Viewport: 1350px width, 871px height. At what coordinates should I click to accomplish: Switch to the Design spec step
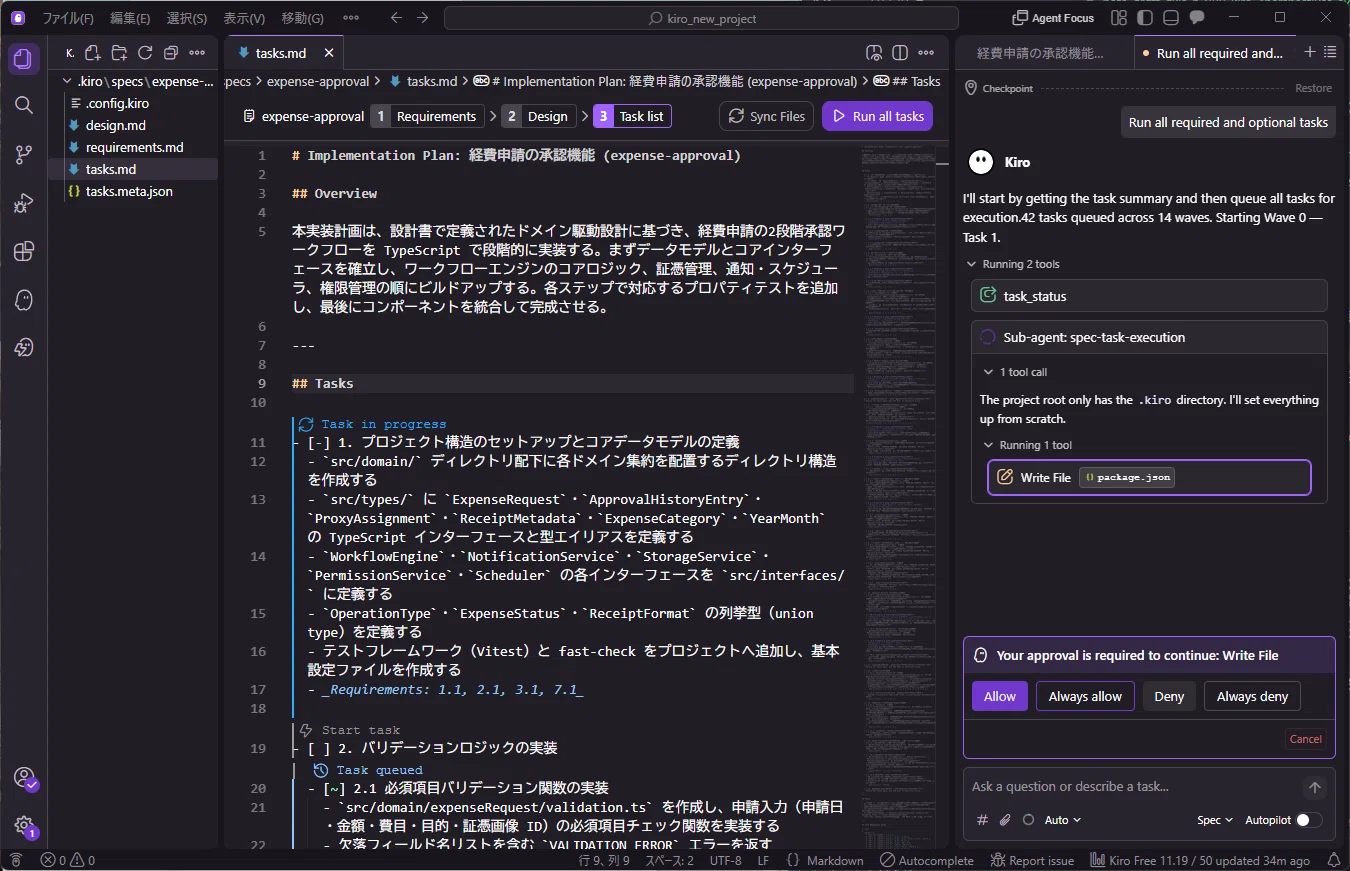[538, 116]
